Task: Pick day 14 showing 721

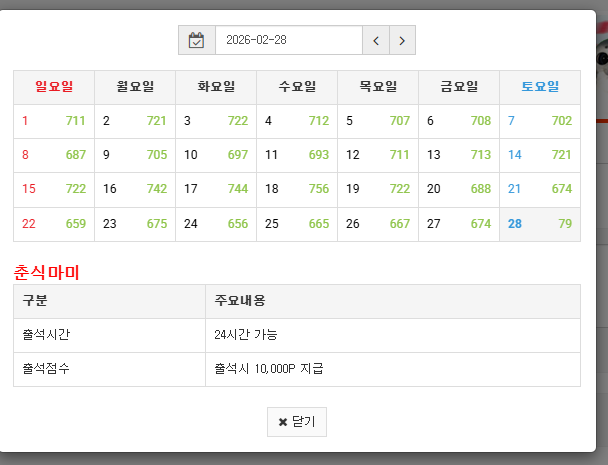Action: click(x=539, y=155)
